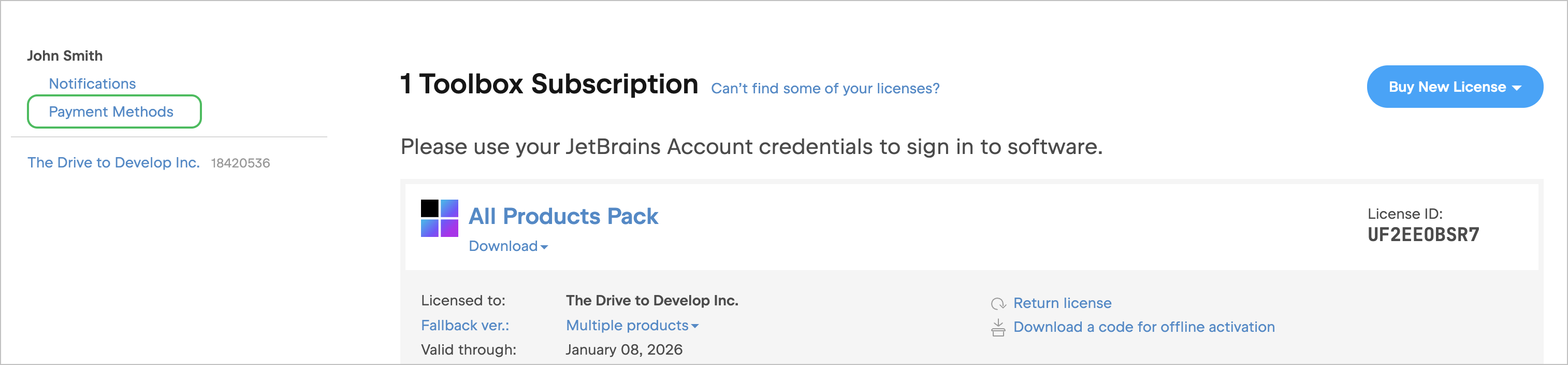Click the organization ID 18420536

(240, 163)
